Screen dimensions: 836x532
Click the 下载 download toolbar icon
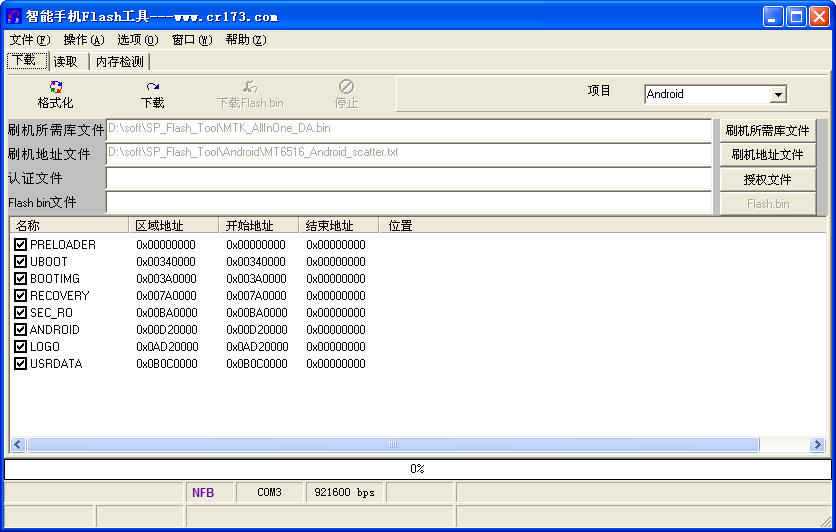(152, 88)
